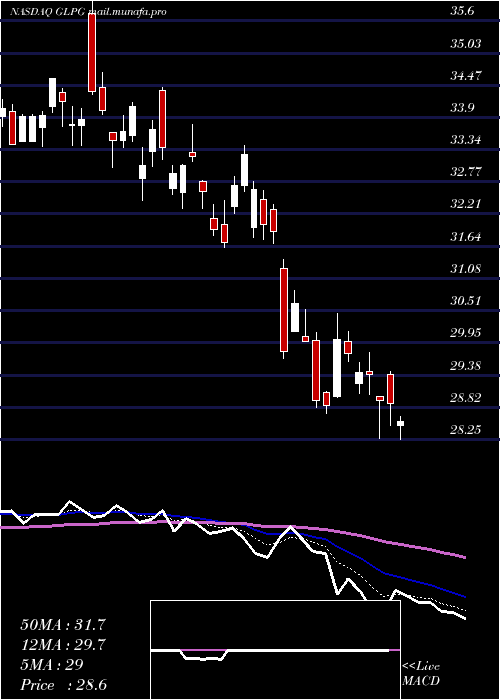Screen dimensions: 500x700
Task: Click the NASDAQ GLPG chart title
Action: pyautogui.click(x=88, y=12)
